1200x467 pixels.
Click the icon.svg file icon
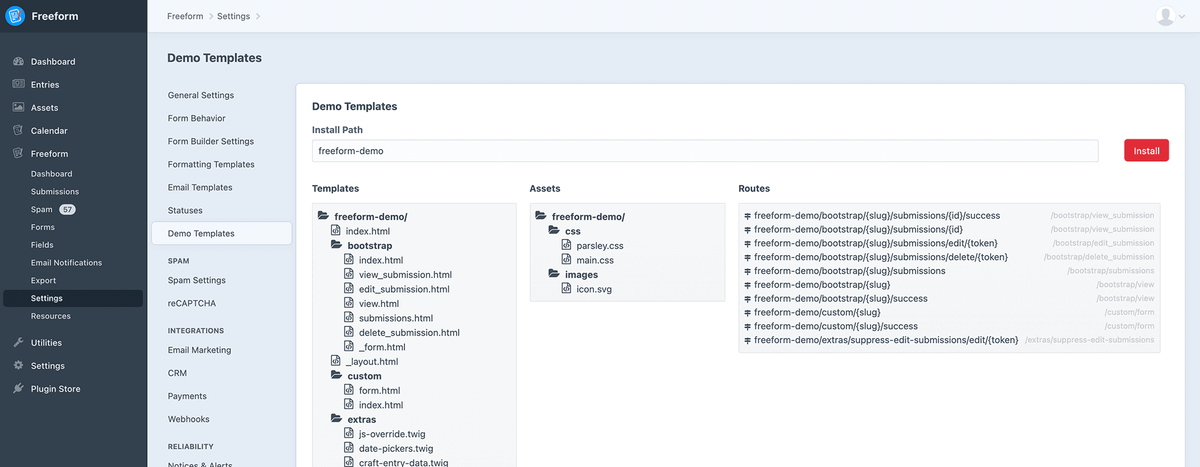[567, 289]
